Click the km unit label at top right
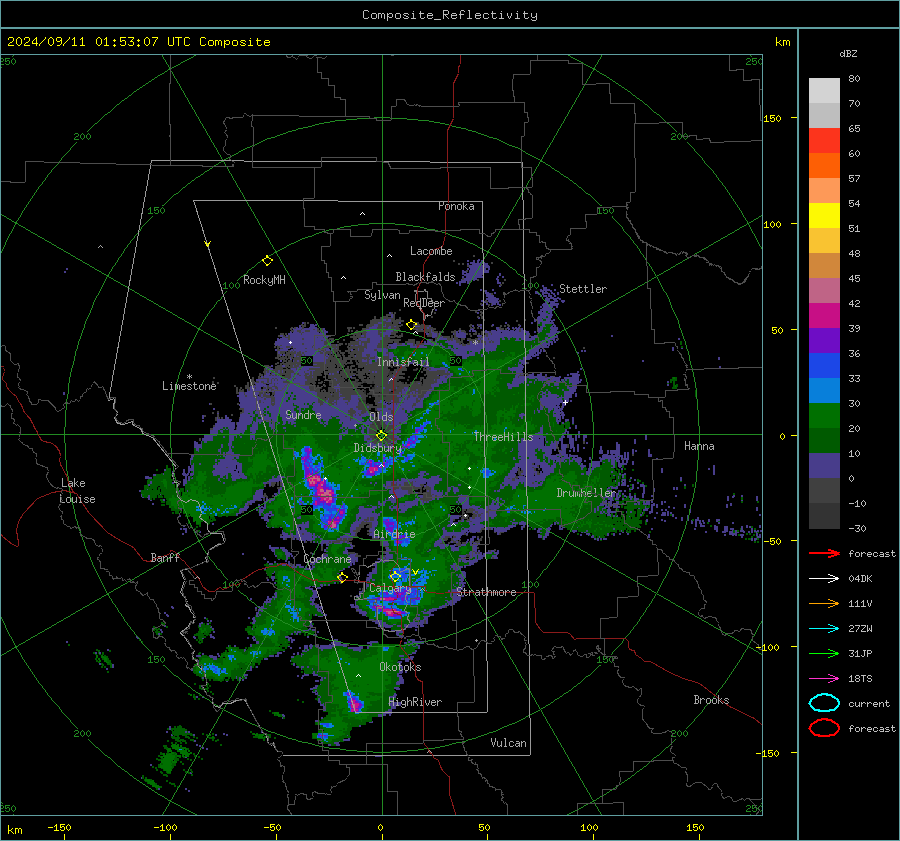The height and width of the screenshot is (841, 900). click(782, 42)
